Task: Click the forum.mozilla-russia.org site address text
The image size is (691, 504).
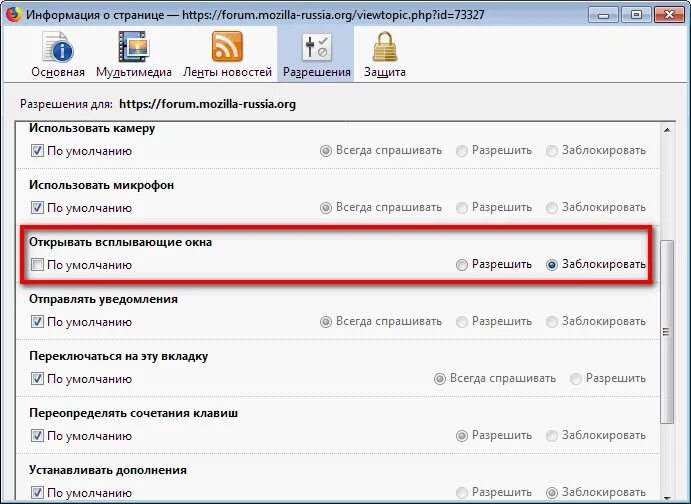Action: pos(208,104)
